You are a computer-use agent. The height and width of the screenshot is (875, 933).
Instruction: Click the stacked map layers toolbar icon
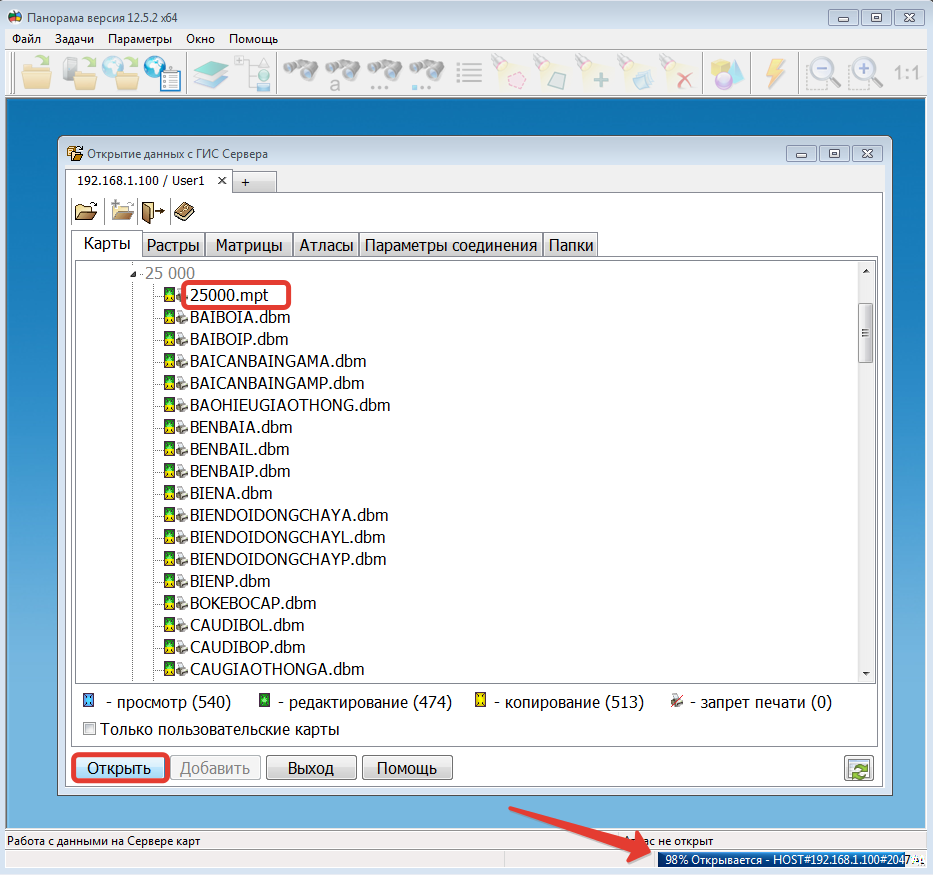(x=211, y=73)
